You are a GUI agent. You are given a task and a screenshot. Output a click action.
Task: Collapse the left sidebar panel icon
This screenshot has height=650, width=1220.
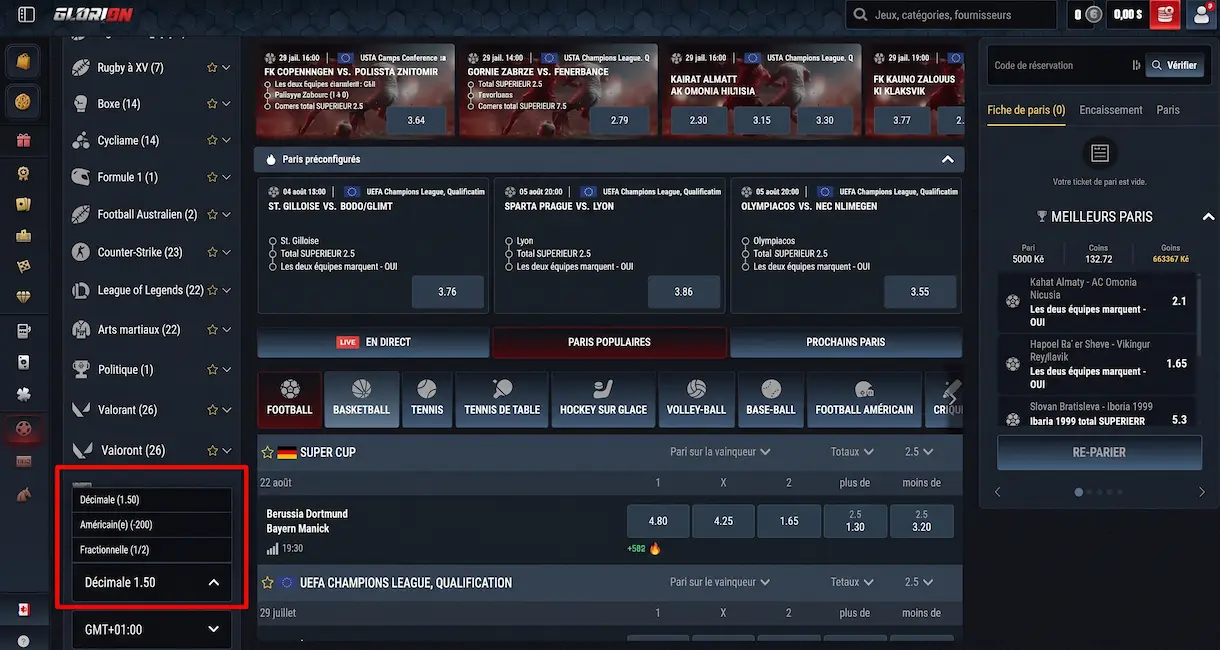pyautogui.click(x=27, y=15)
